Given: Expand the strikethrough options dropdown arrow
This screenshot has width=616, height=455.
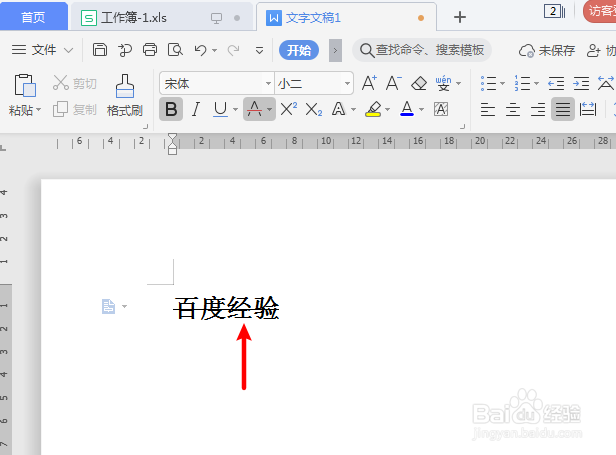Looking at the screenshot, I should [x=270, y=109].
